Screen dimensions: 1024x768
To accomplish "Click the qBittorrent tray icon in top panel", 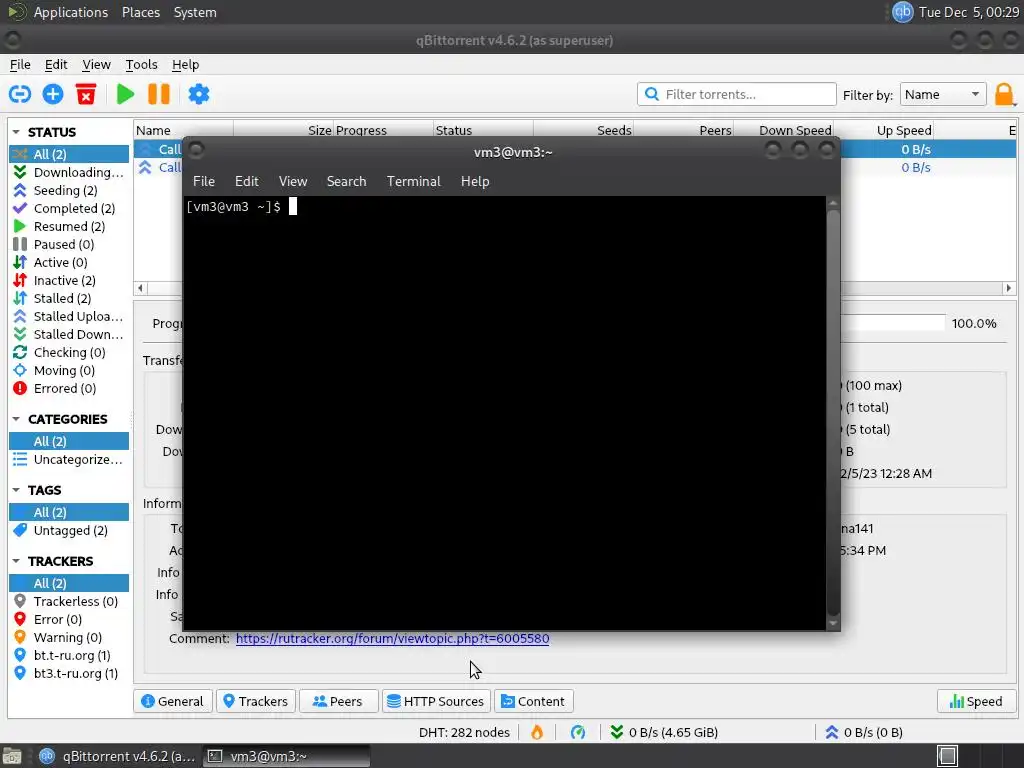I will [902, 12].
